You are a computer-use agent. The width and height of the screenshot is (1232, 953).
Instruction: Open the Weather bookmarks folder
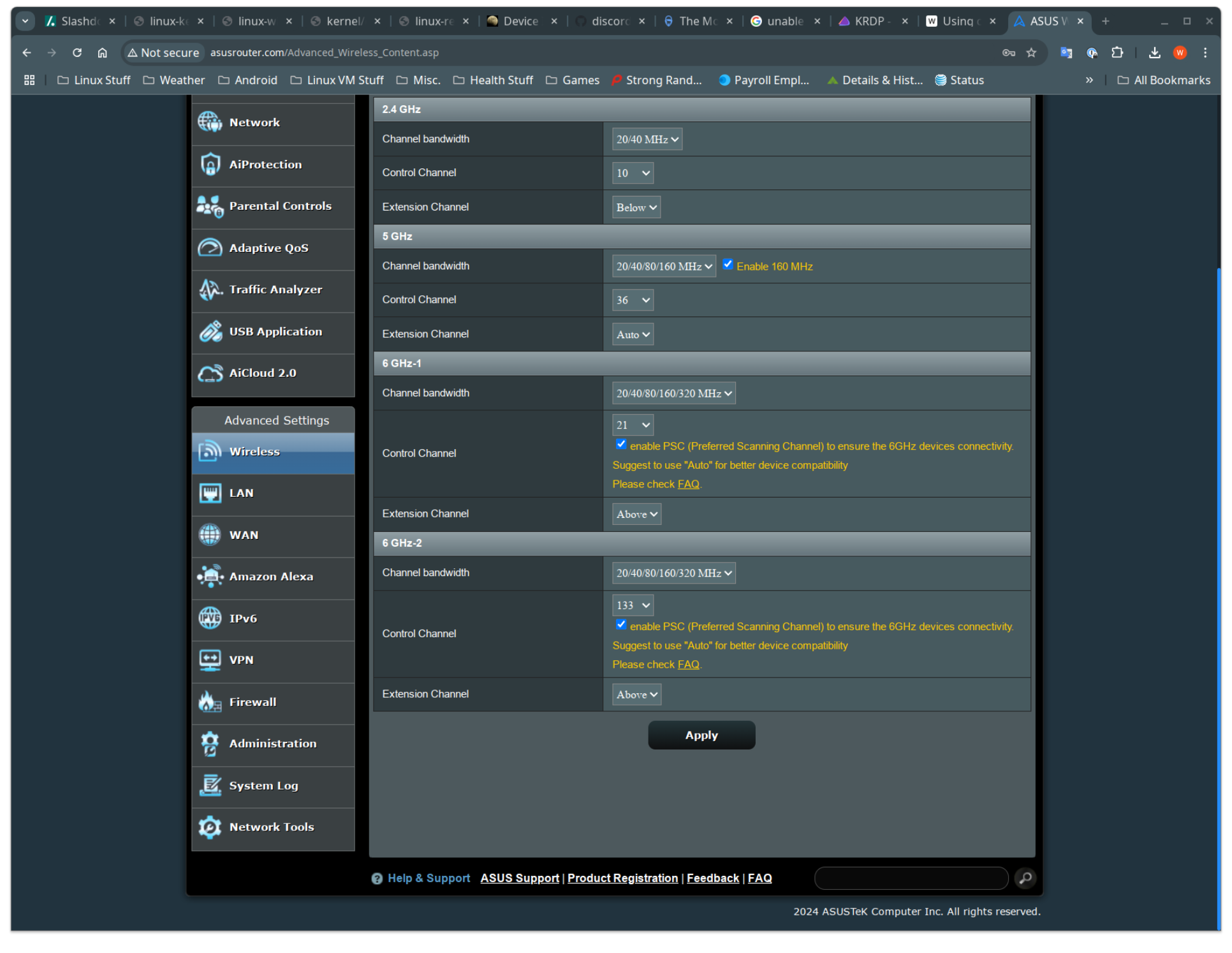174,80
